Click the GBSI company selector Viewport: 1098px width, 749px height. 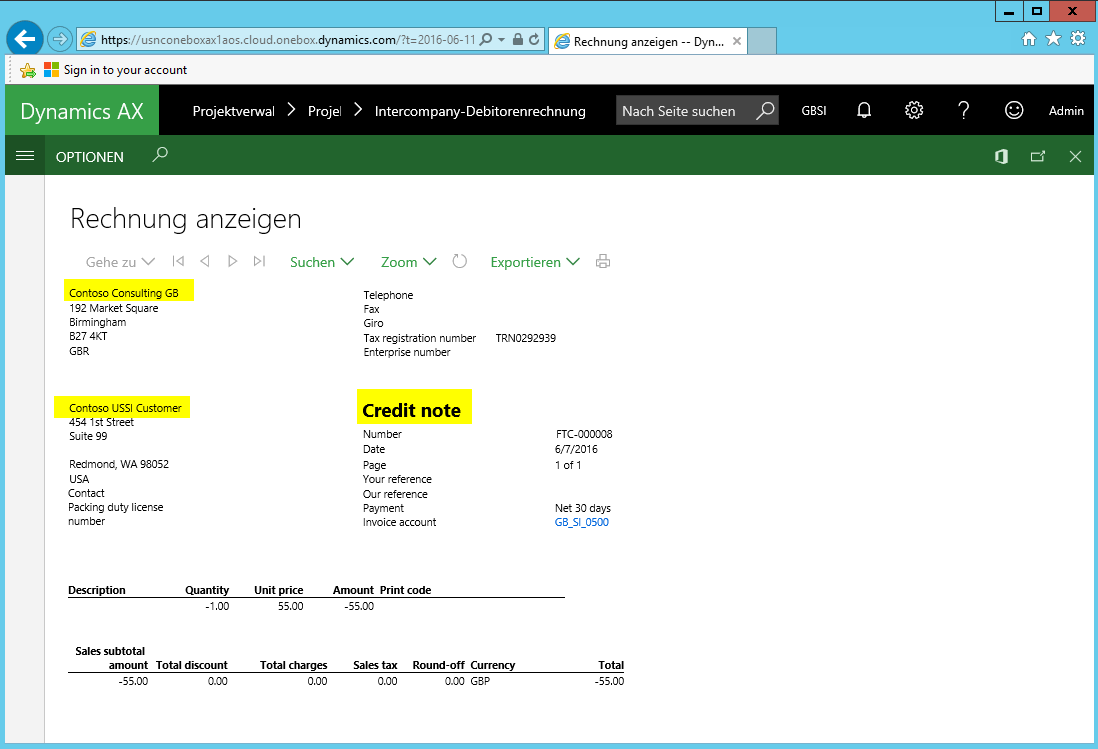814,111
